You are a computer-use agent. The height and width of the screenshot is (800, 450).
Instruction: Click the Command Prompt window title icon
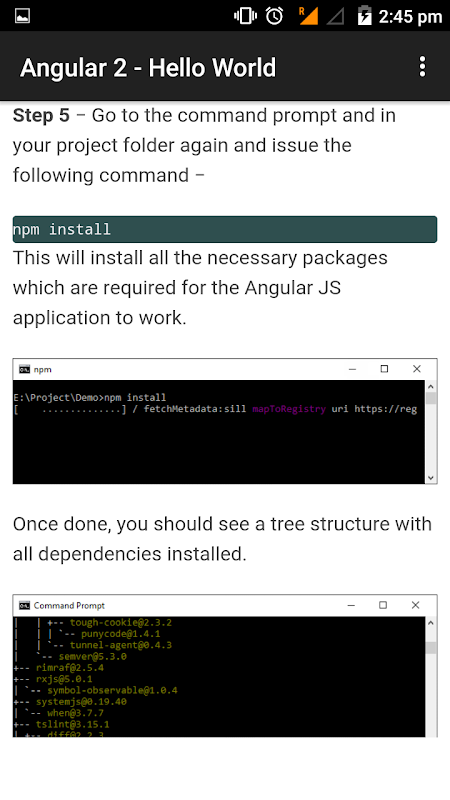click(x=24, y=605)
